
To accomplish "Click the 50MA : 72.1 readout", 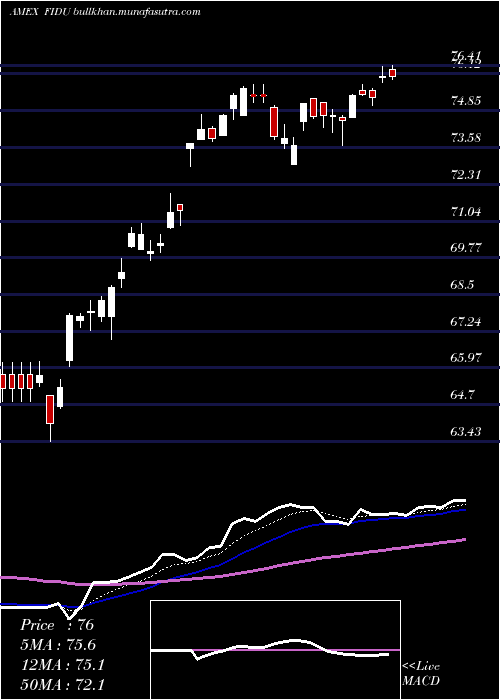I will click(x=62, y=684).
